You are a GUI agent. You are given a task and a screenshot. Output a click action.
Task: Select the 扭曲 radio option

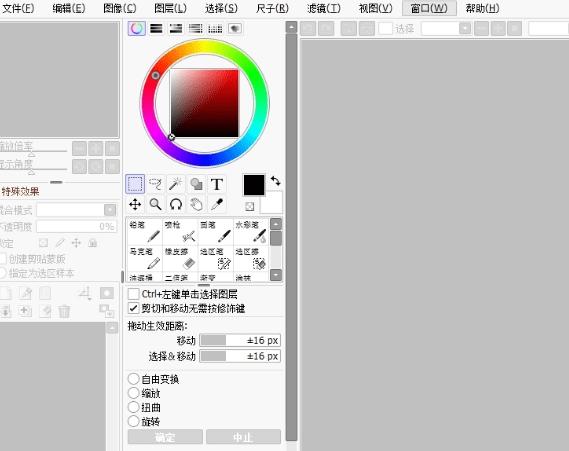tap(134, 407)
